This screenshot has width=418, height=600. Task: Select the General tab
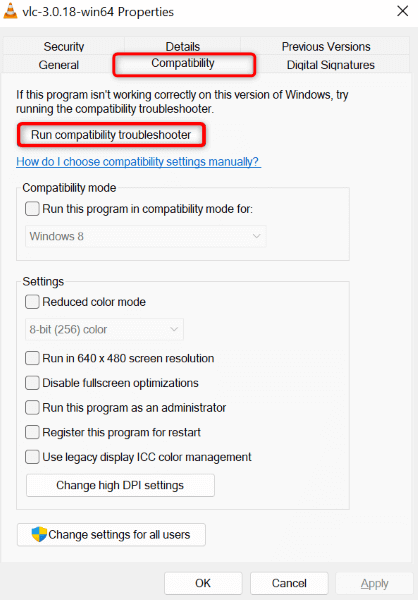pos(59,65)
